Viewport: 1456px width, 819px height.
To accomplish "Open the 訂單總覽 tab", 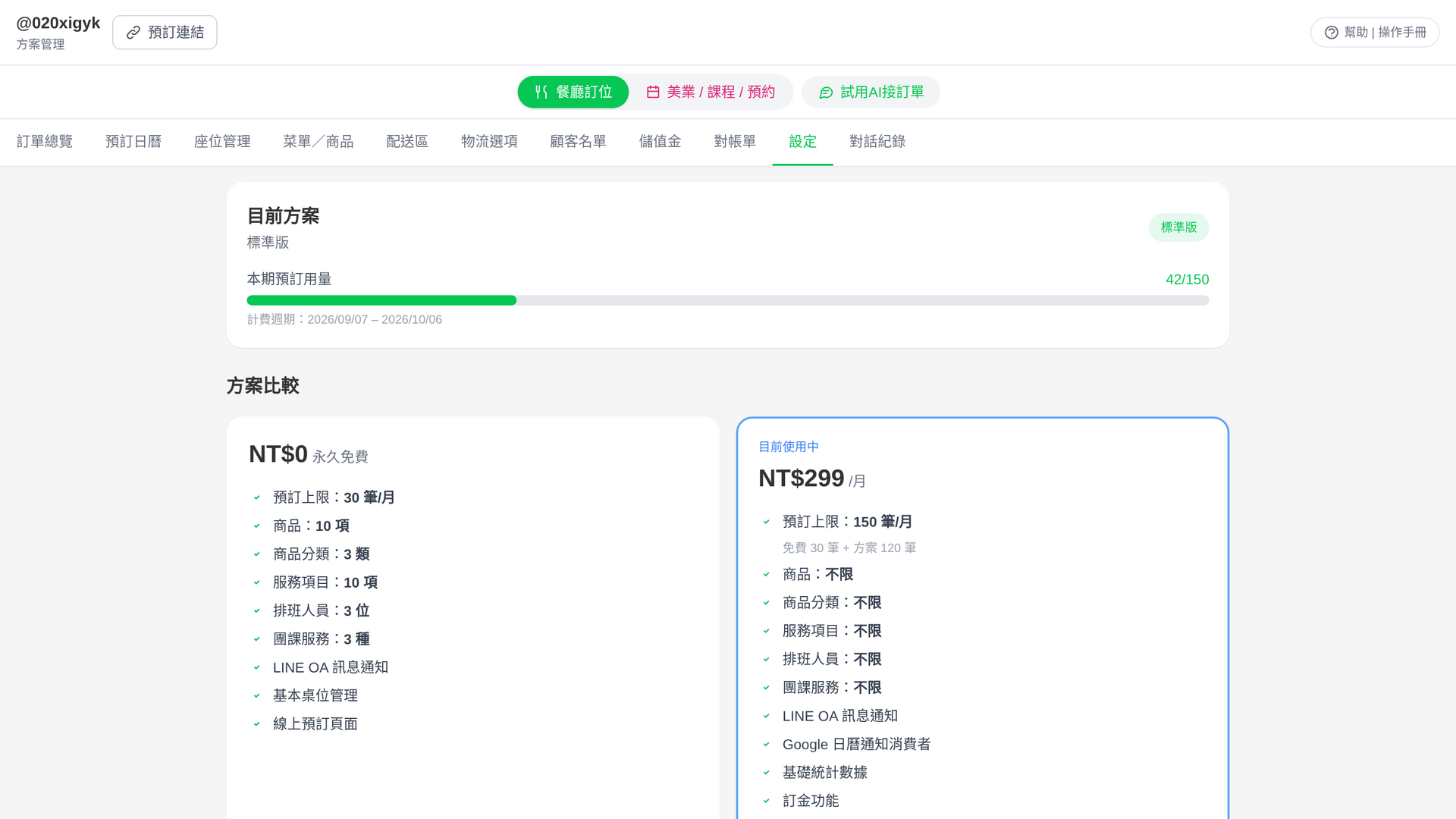I will click(45, 142).
